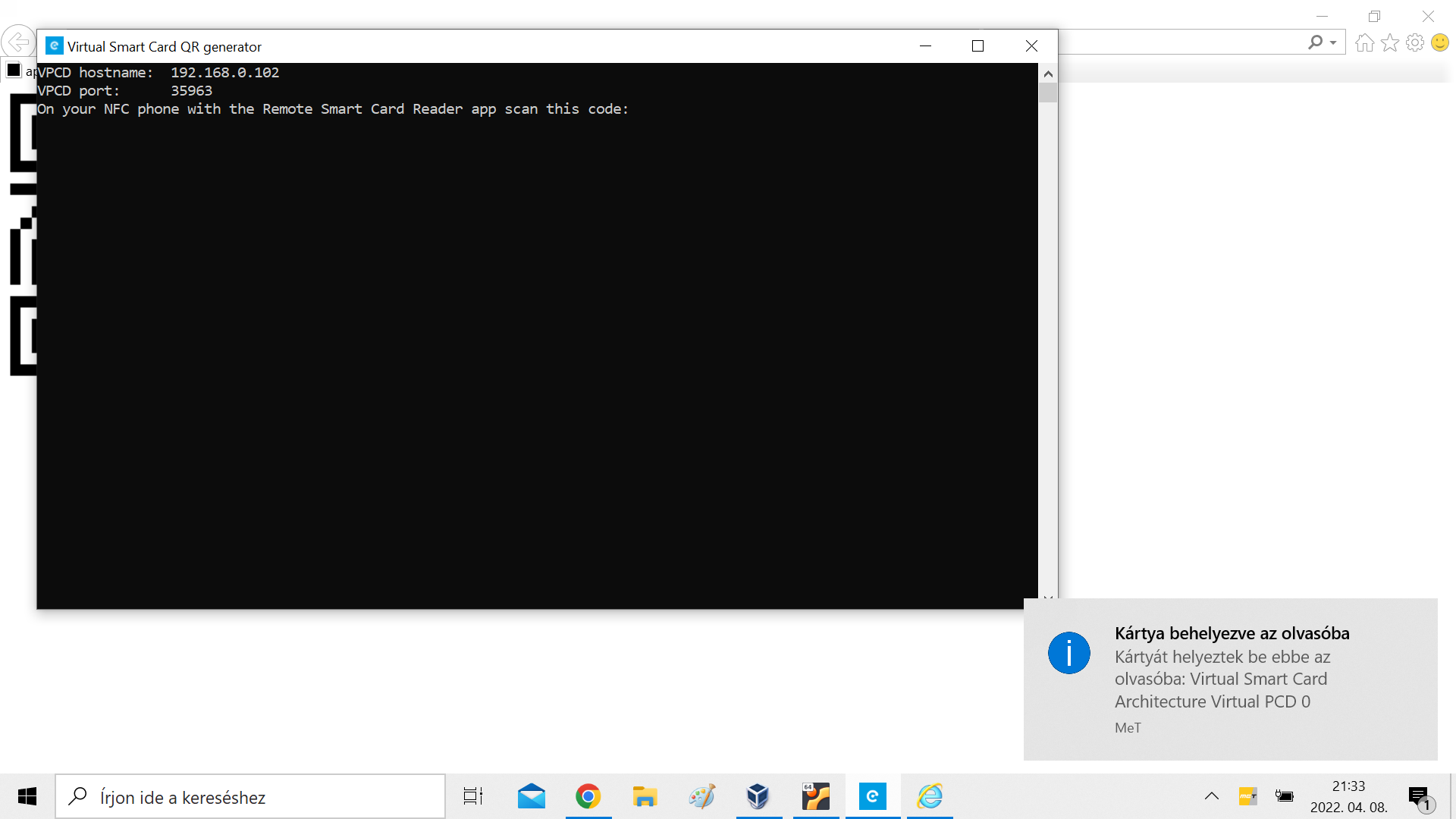This screenshot has height=819, width=1456.
Task: Go to the Internet Explorer home page
Action: [x=1364, y=42]
